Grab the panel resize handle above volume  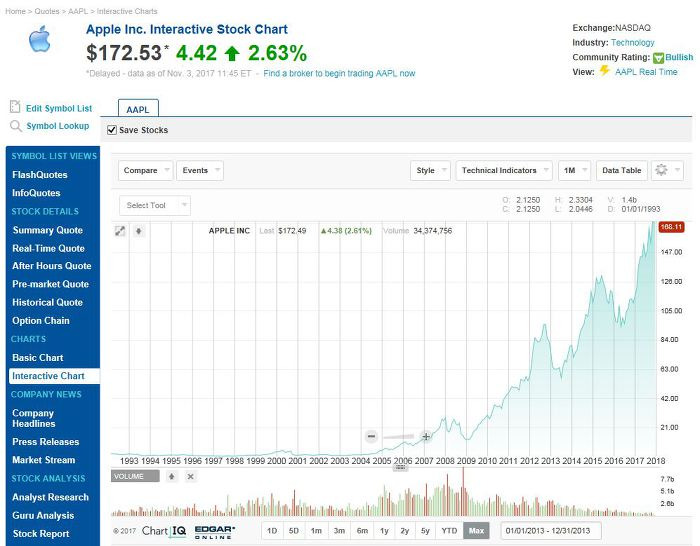point(400,467)
